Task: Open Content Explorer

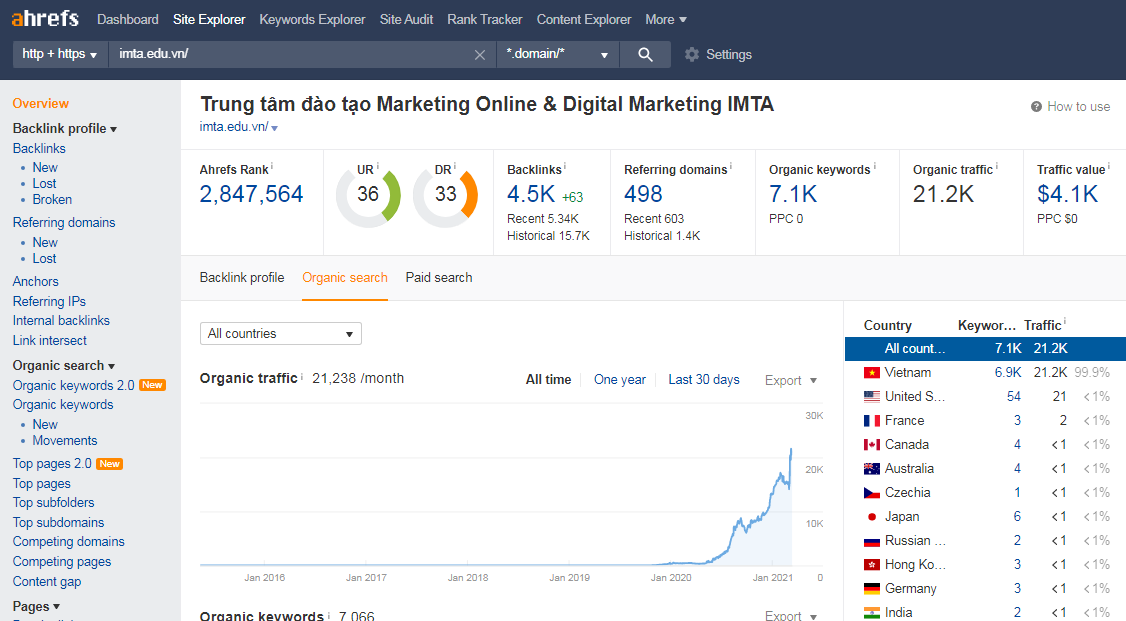Action: (584, 19)
